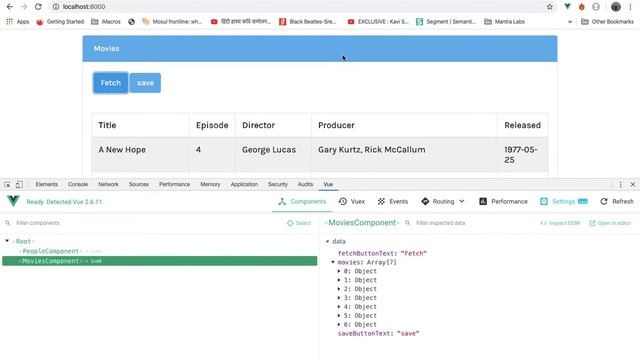Image resolution: width=640 pixels, height=360 pixels.
Task: Select the A New Hope cell
Action: pos(140,154)
